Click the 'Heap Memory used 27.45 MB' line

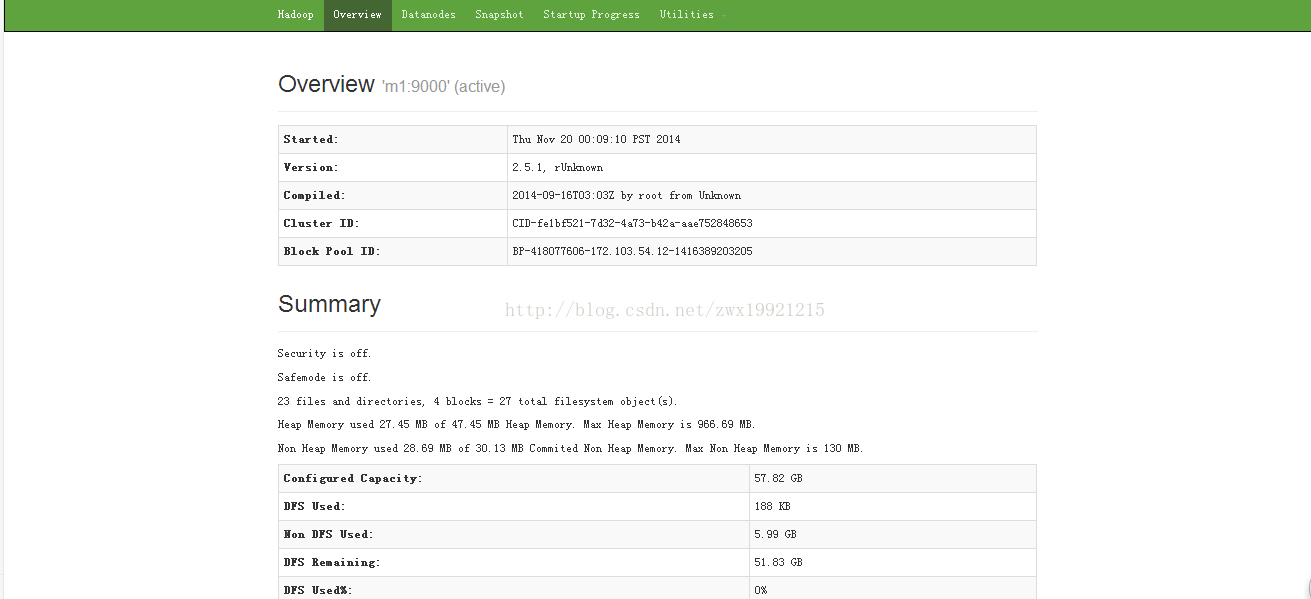tap(516, 424)
